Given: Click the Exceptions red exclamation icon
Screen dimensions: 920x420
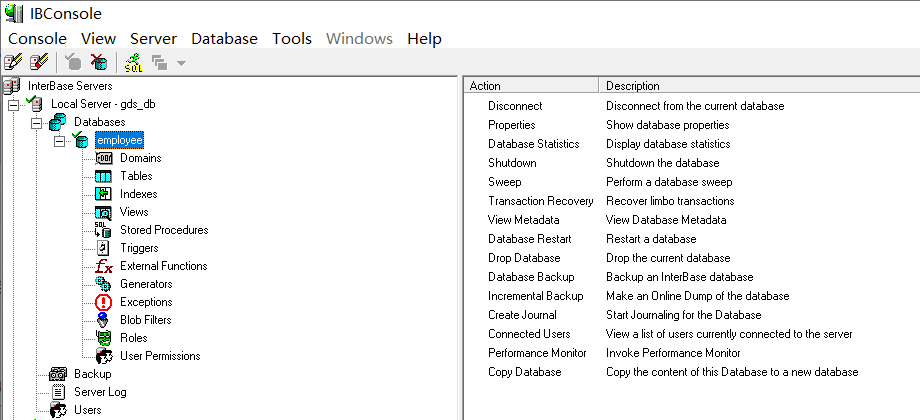Looking at the screenshot, I should pyautogui.click(x=103, y=302).
